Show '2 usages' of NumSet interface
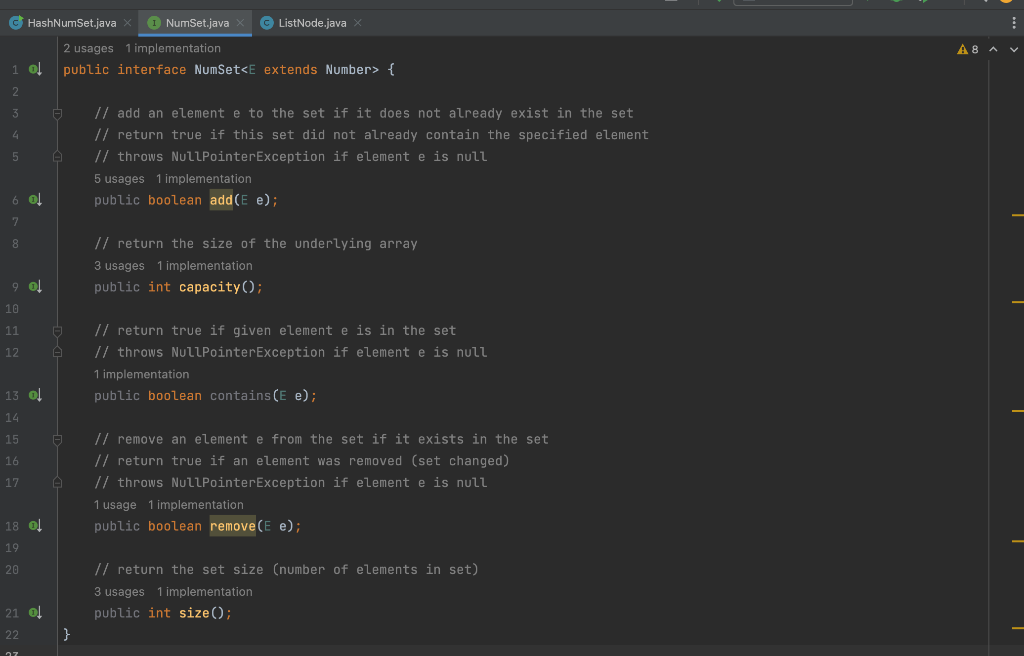 [x=88, y=48]
